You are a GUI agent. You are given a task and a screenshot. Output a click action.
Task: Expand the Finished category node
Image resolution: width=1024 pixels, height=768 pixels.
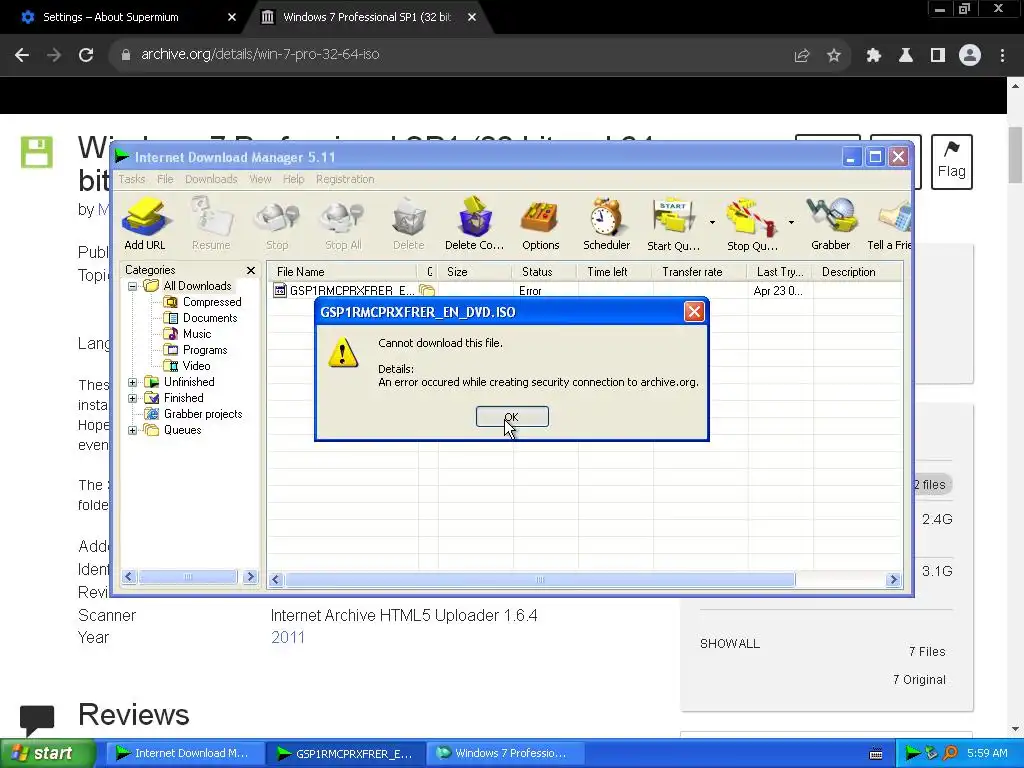point(133,398)
